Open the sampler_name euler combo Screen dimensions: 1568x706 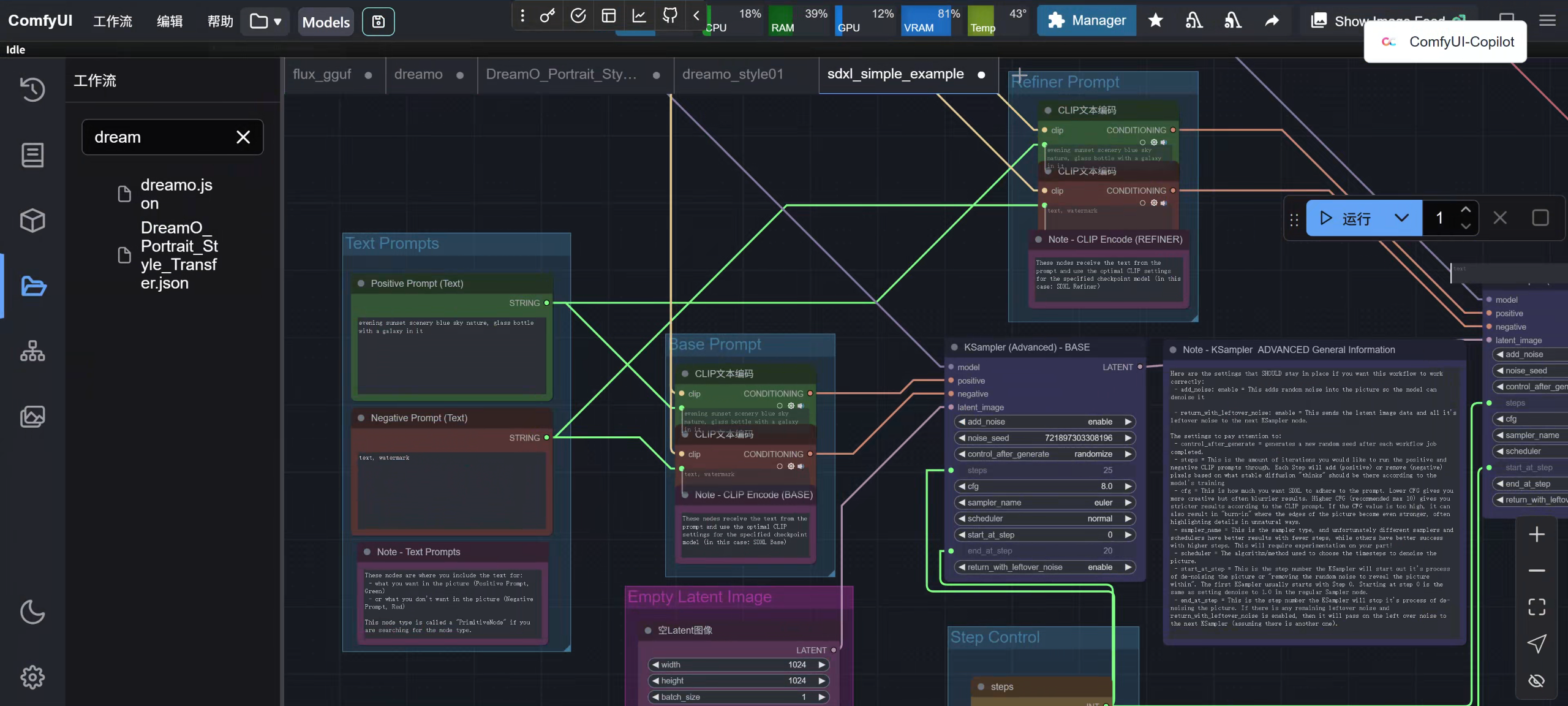tap(1045, 503)
